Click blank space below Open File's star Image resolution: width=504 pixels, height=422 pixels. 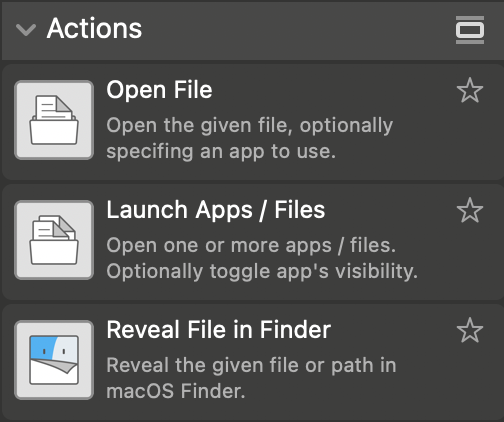coord(470,140)
